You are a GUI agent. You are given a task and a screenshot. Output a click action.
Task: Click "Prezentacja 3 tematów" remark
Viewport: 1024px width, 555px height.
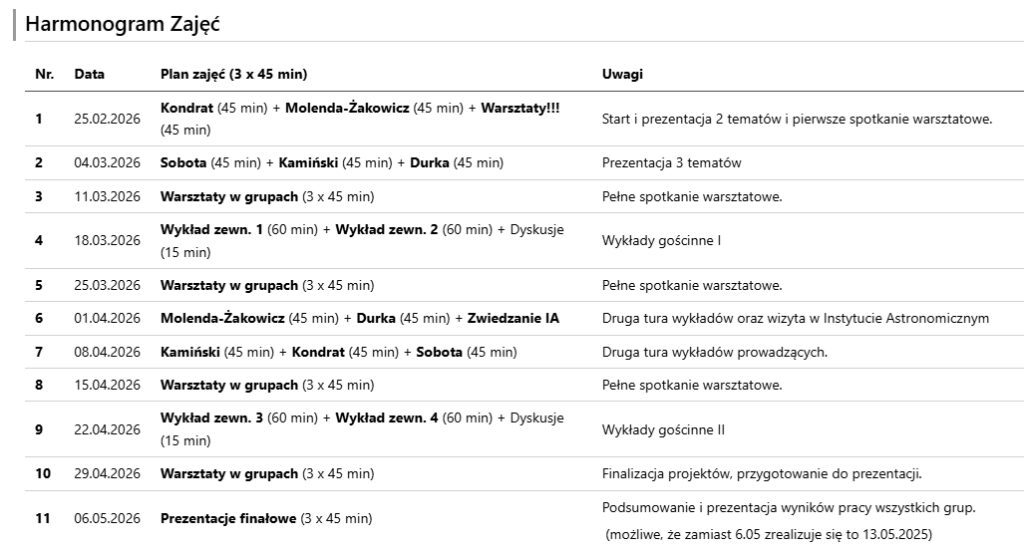pyautogui.click(x=671, y=163)
